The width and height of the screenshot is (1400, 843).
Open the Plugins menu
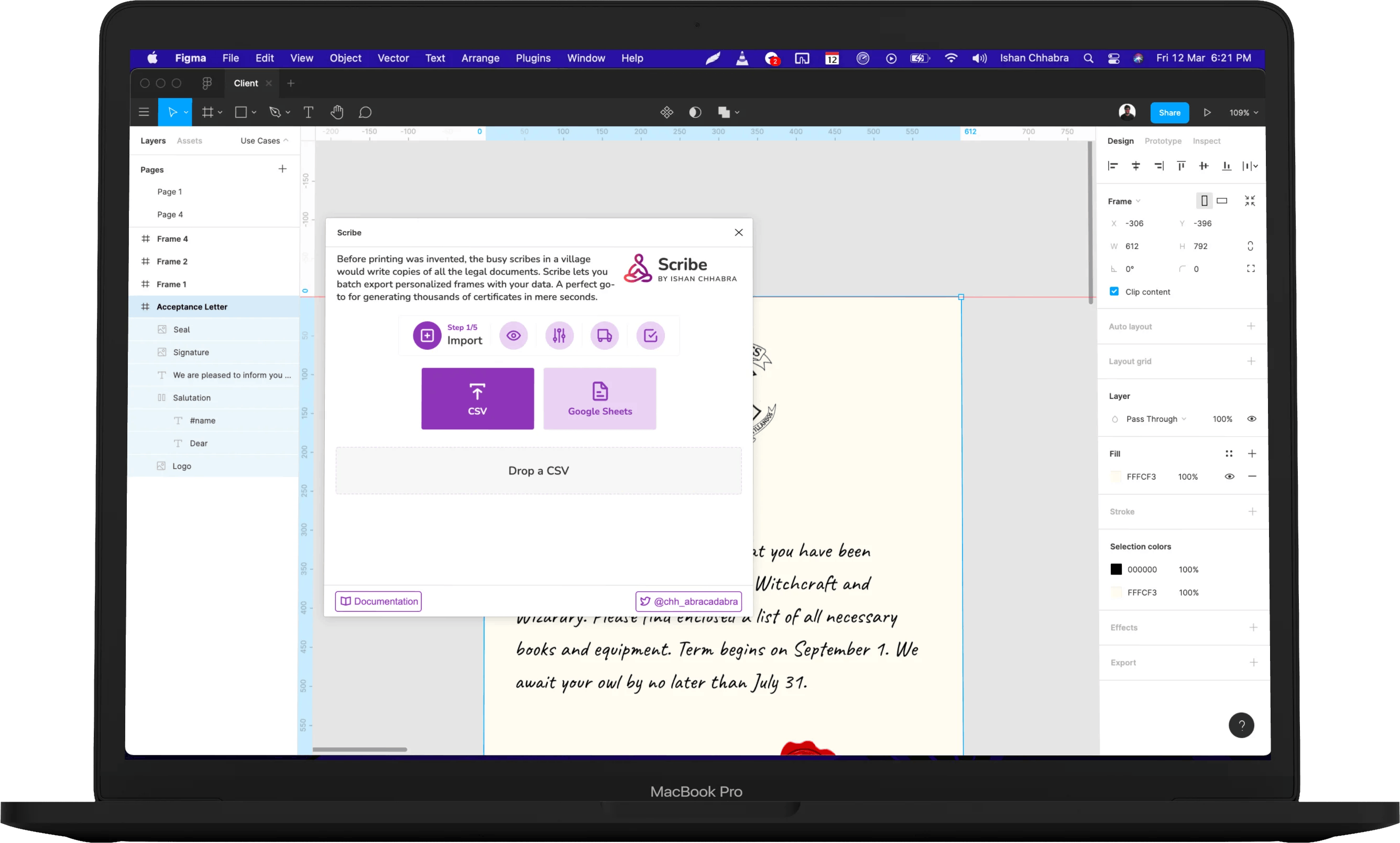pos(532,59)
